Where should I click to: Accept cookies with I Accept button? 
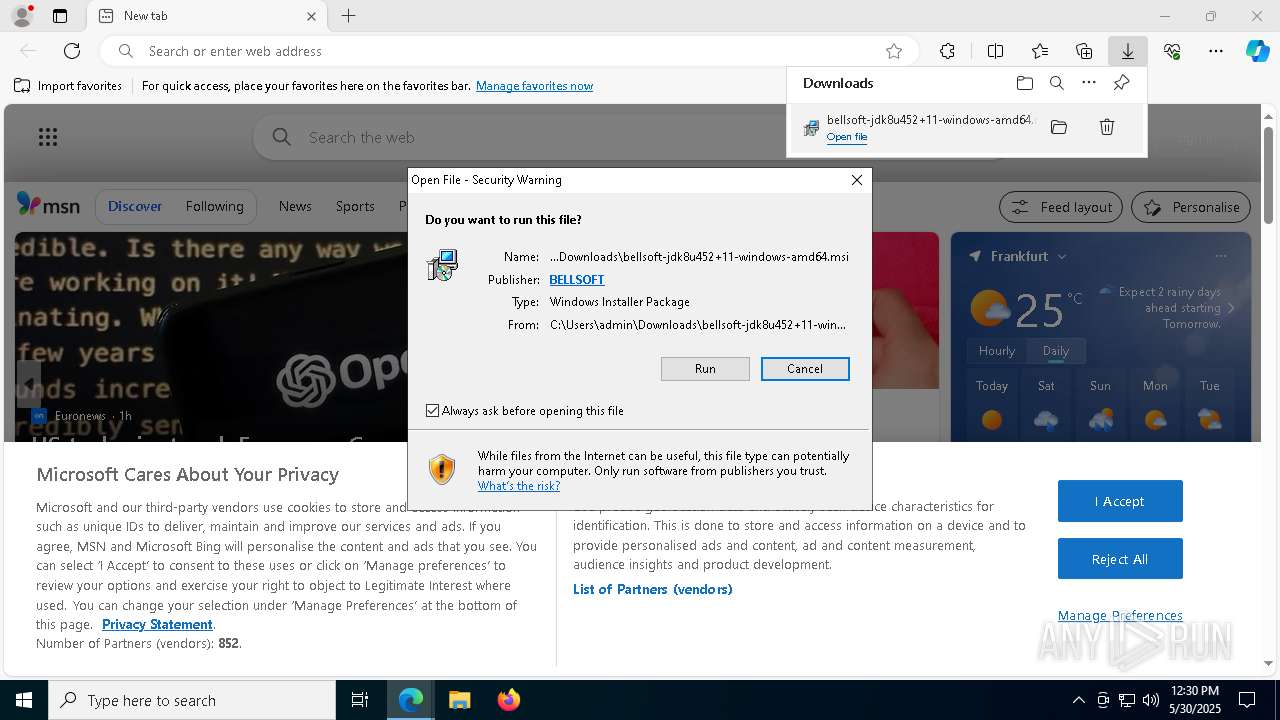pyautogui.click(x=1120, y=501)
